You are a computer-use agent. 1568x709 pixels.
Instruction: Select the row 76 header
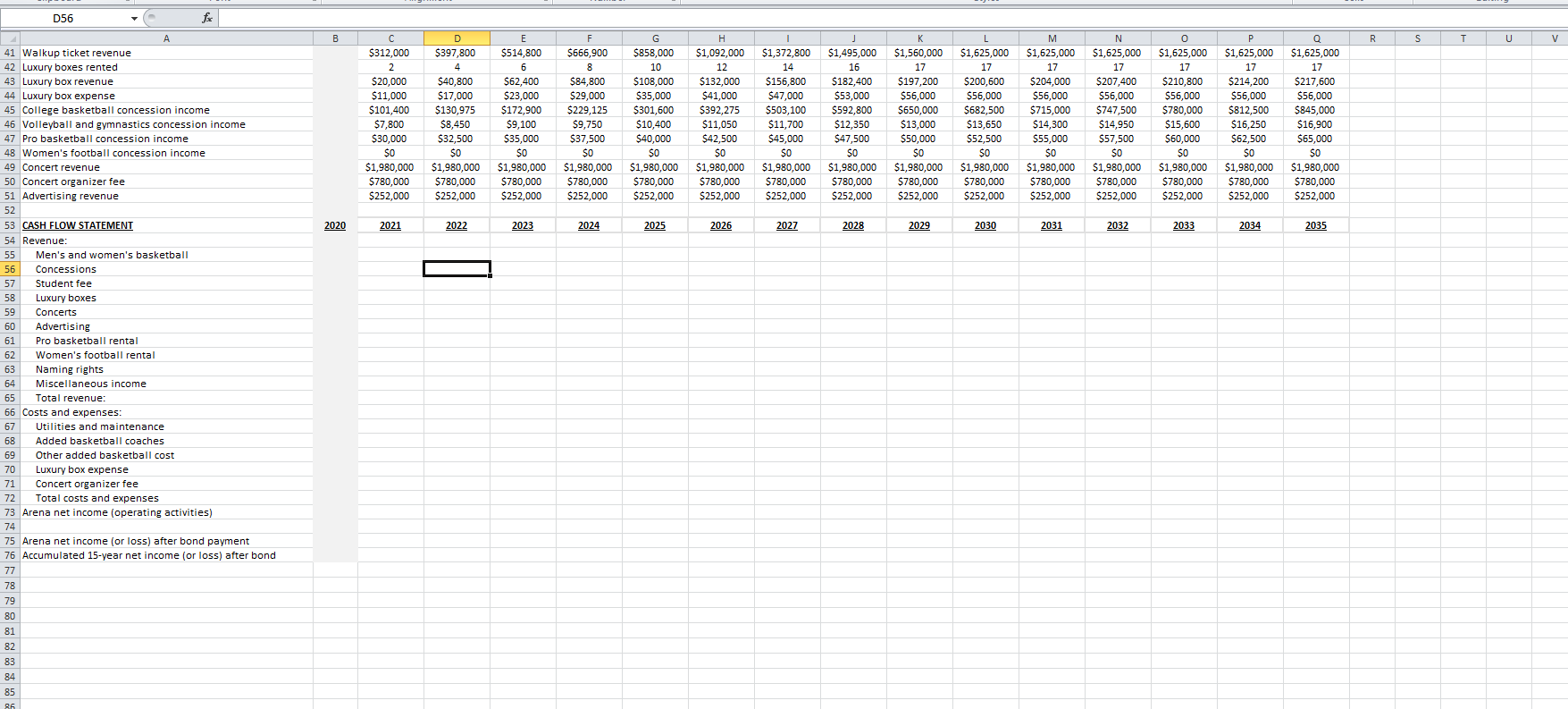(10, 555)
